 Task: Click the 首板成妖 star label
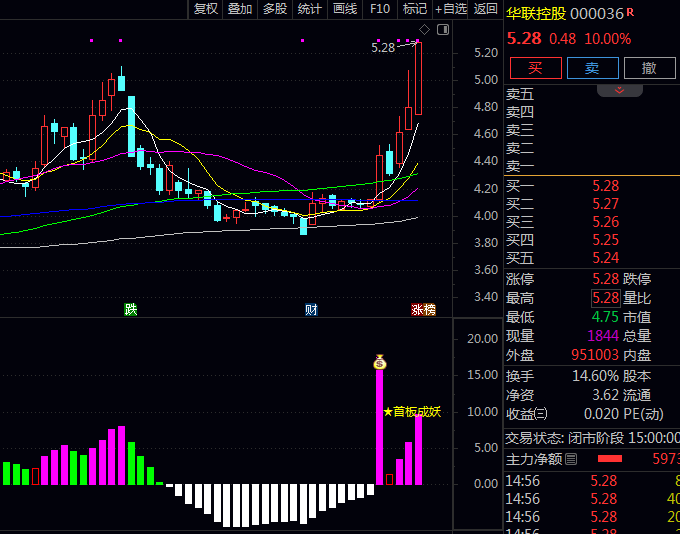coord(411,411)
